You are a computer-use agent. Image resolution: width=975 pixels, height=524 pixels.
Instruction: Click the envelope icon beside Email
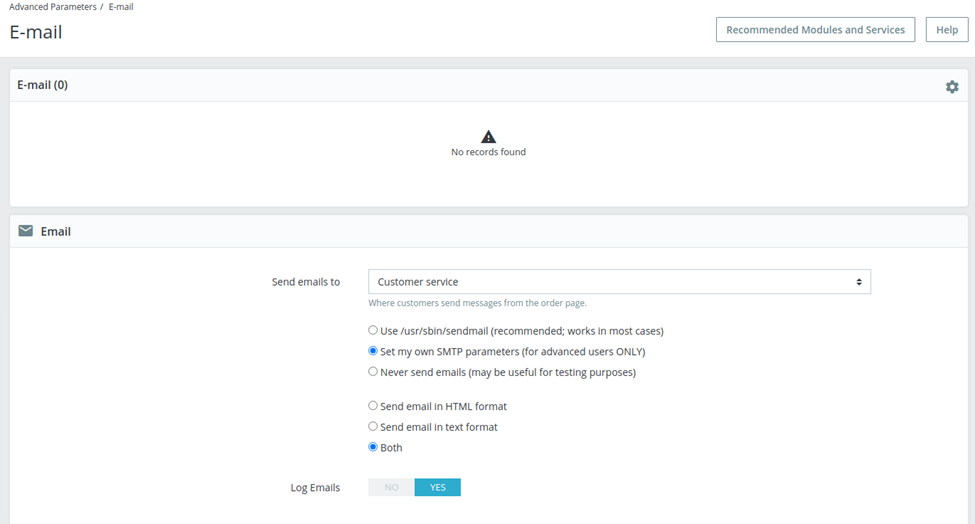pyautogui.click(x=25, y=231)
